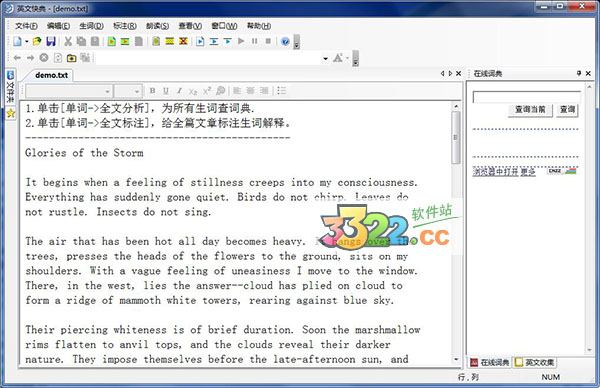Switch to the 英文收集 tab
Viewport: 600px width, 388px height.
click(x=535, y=362)
